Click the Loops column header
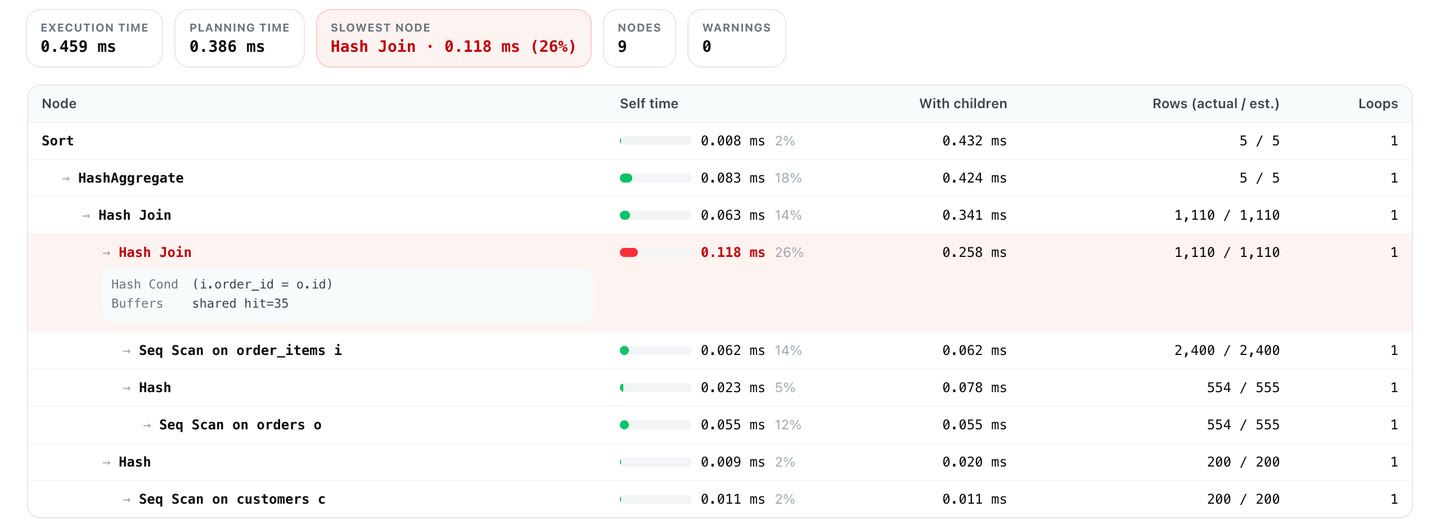Image resolution: width=1440 pixels, height=524 pixels. [1378, 104]
